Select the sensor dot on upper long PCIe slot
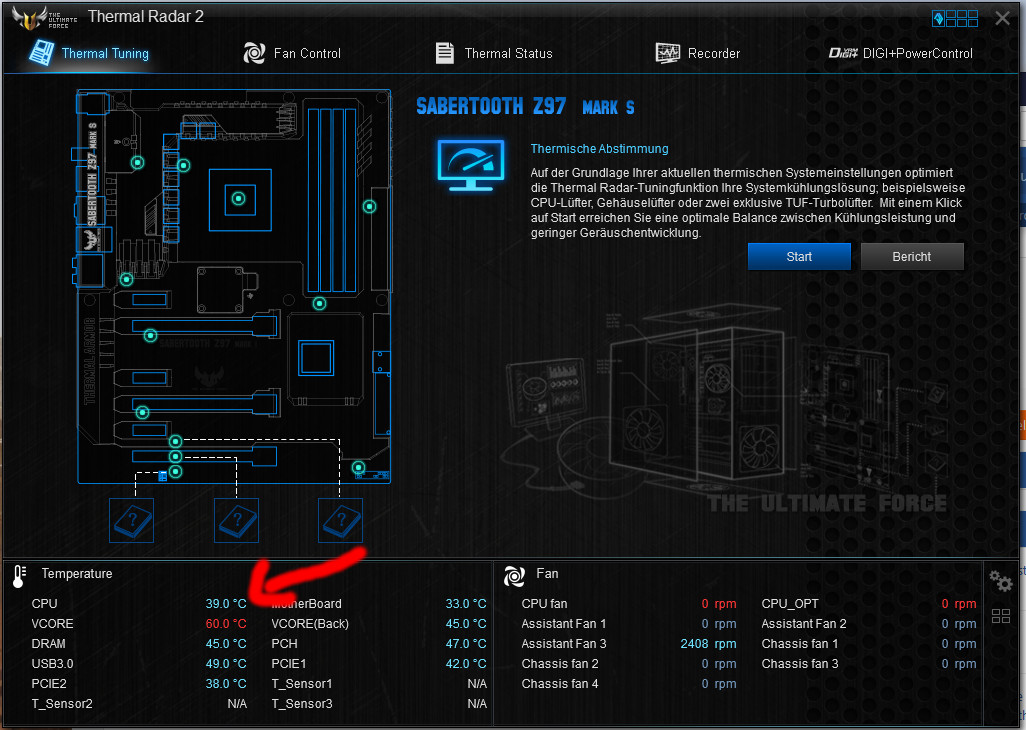 tap(150, 336)
